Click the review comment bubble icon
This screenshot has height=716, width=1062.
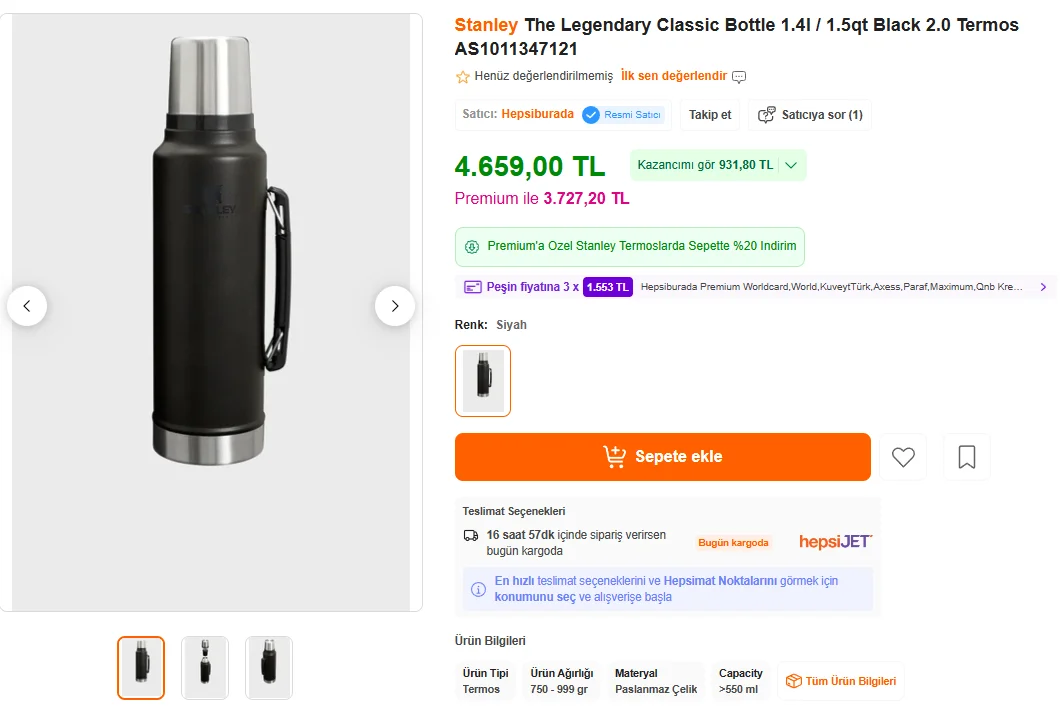[x=739, y=77]
